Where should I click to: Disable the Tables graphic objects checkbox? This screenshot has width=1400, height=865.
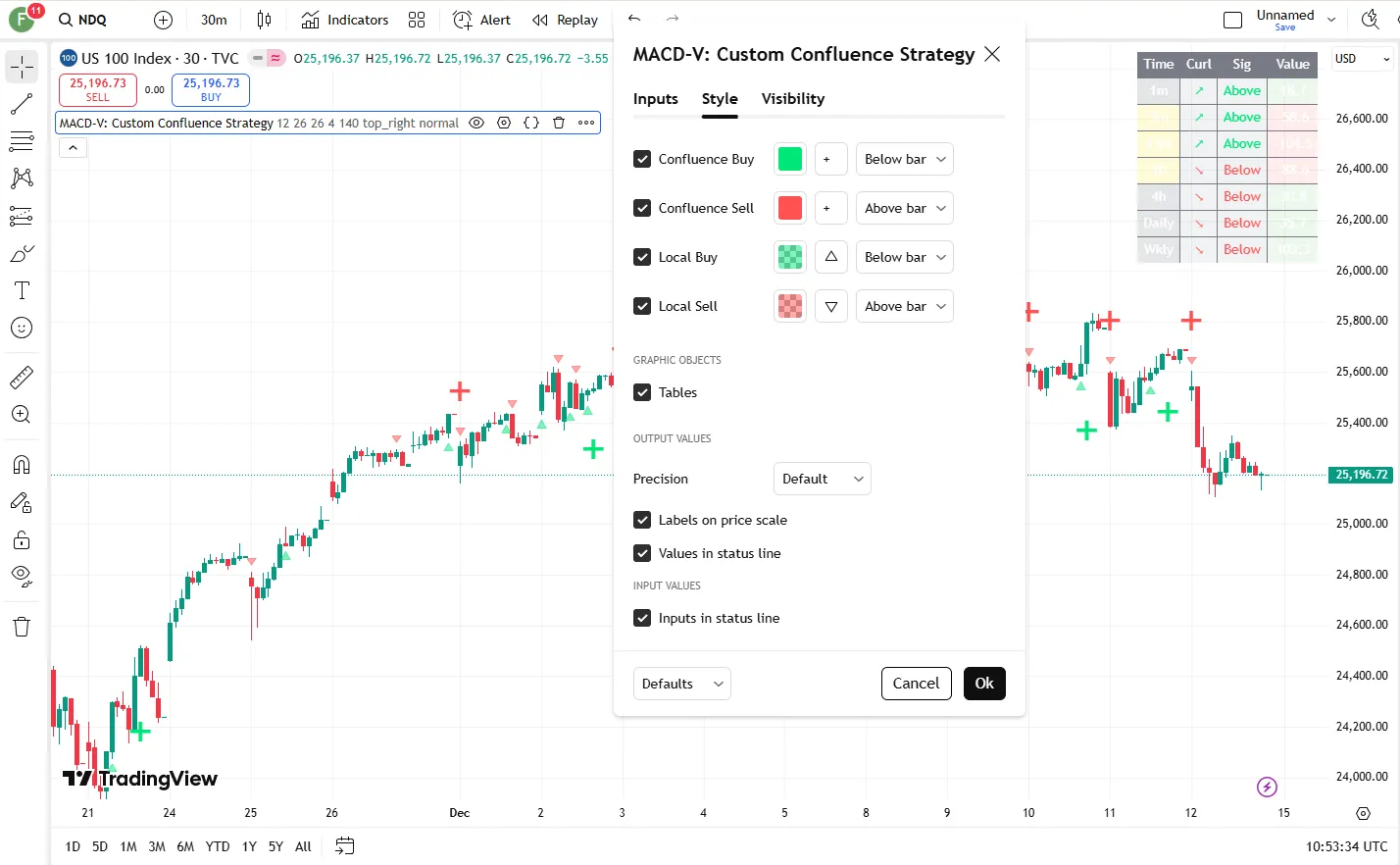point(642,392)
